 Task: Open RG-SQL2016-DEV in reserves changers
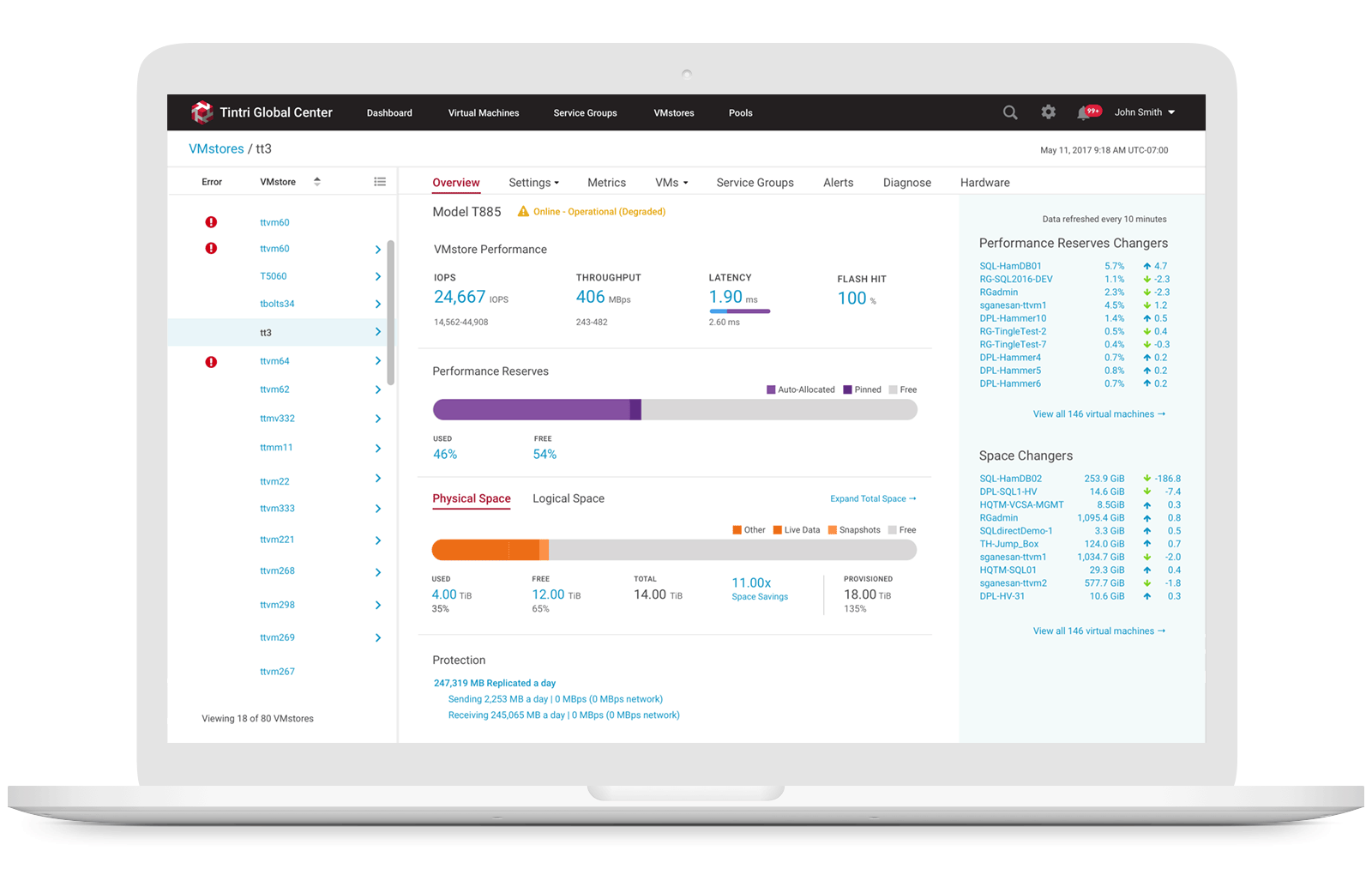1016,280
